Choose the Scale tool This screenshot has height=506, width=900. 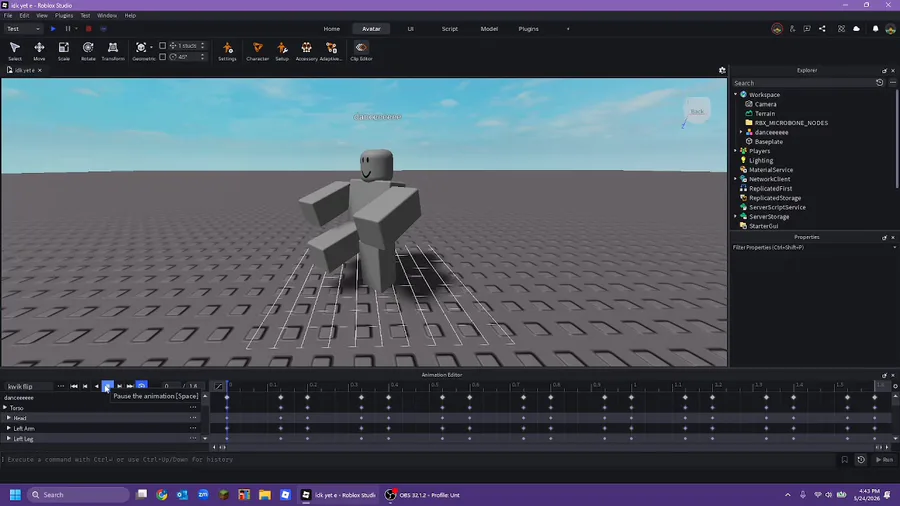click(64, 50)
